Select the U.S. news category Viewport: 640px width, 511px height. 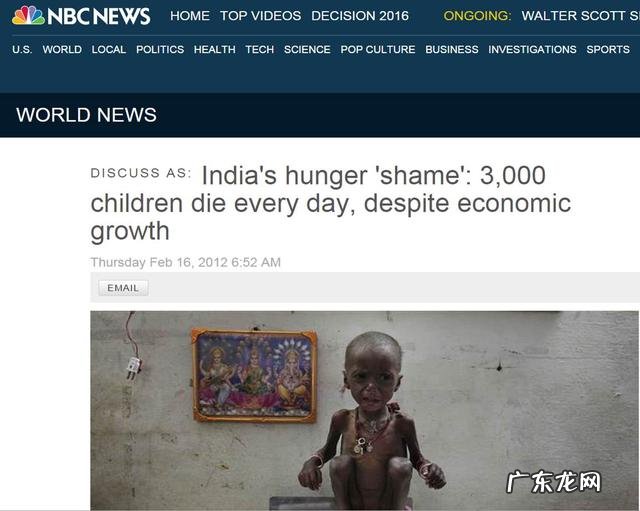tap(22, 49)
